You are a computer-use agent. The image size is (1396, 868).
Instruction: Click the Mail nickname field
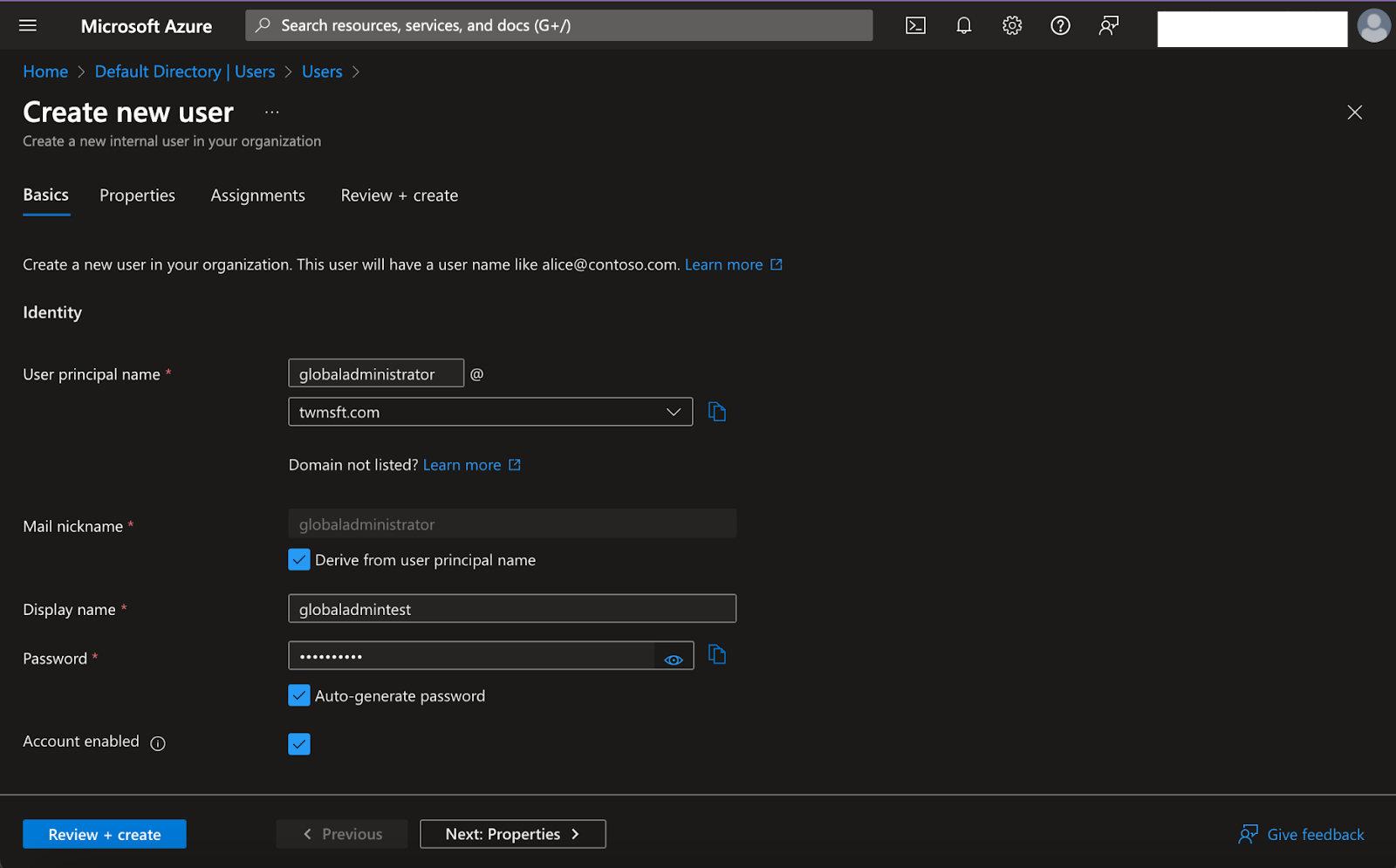point(512,523)
